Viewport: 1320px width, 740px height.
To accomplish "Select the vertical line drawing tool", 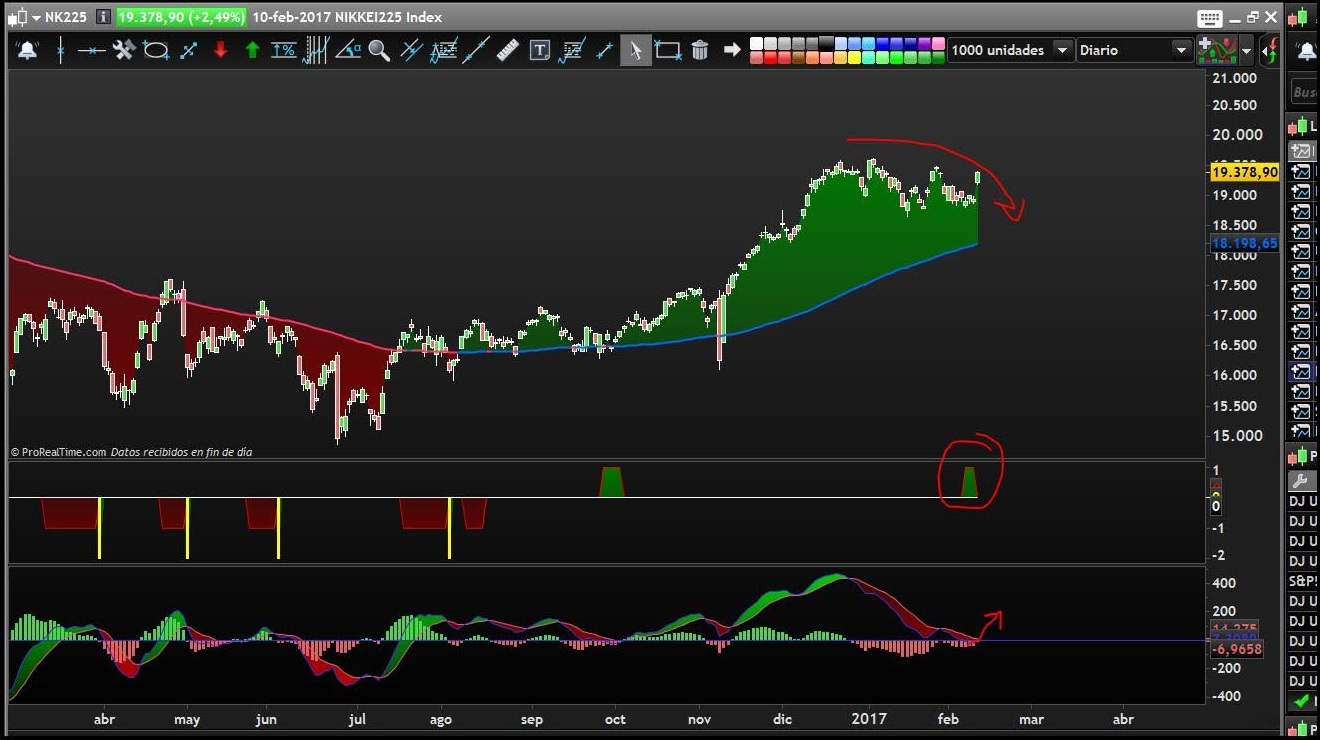I will click(60, 50).
